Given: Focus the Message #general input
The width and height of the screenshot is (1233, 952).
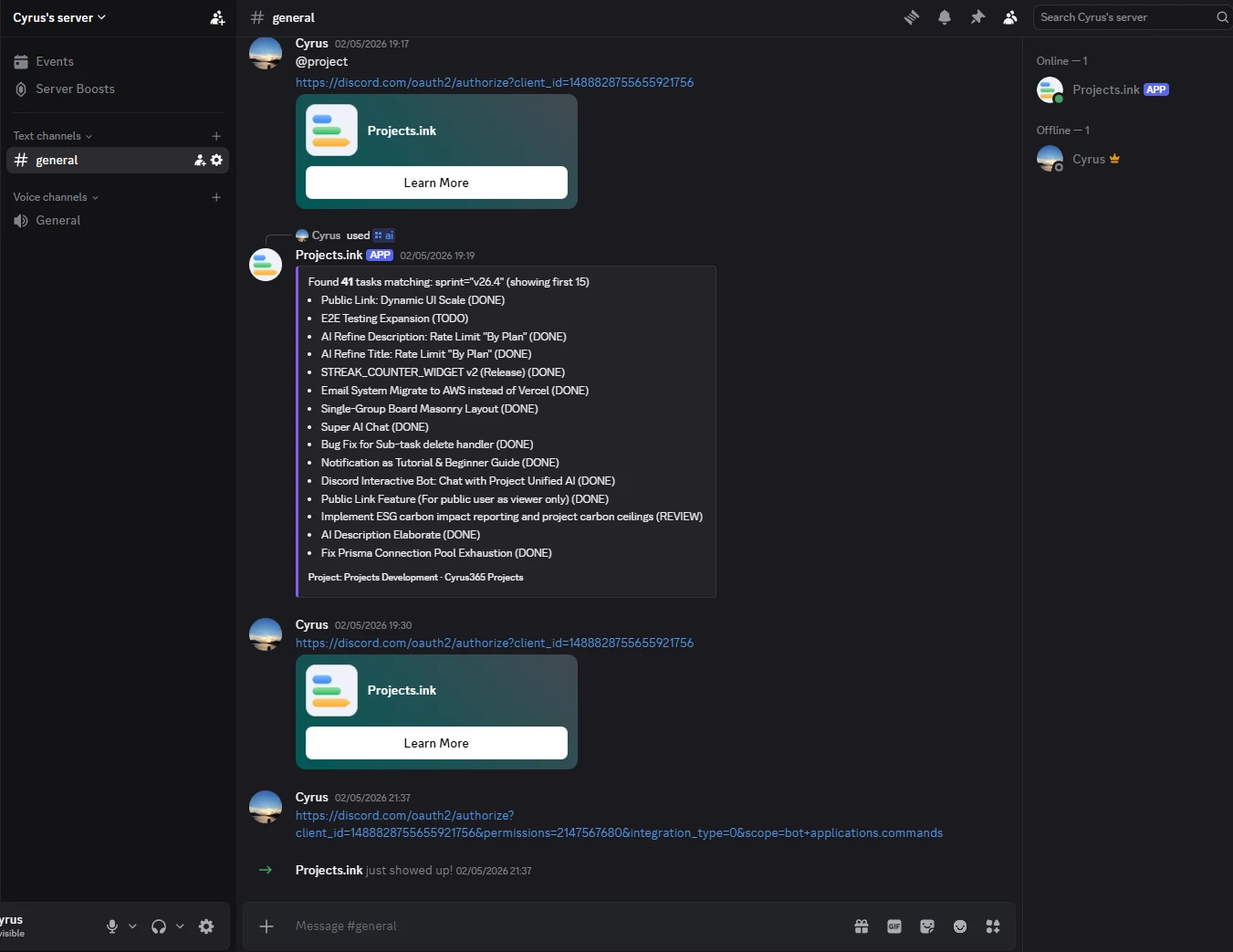Looking at the screenshot, I should pos(566,926).
